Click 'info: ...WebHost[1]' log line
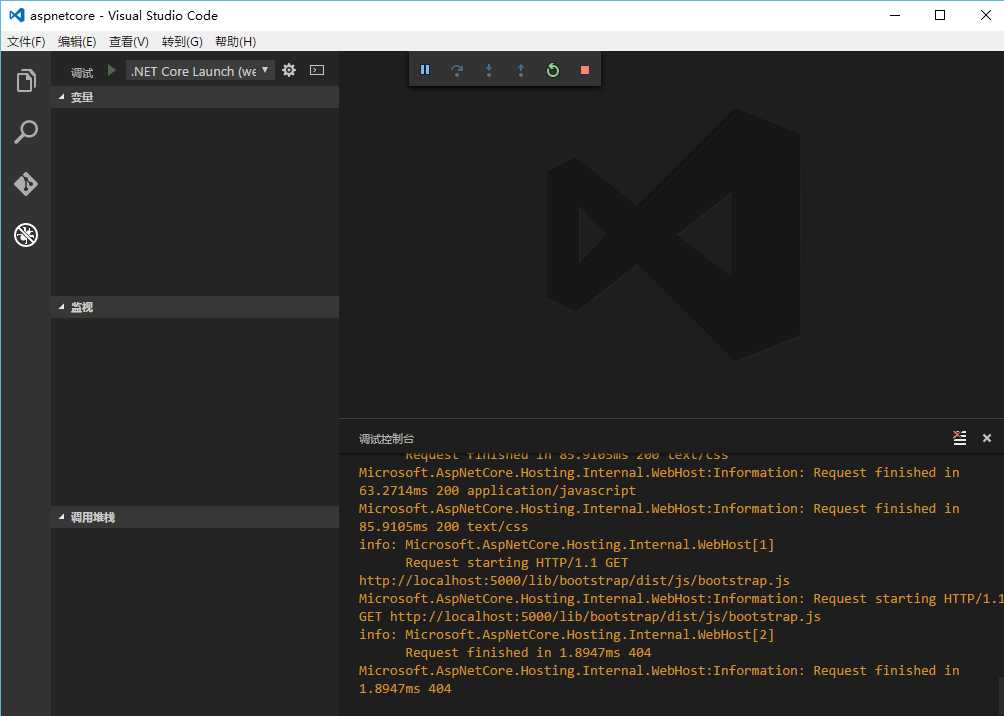Viewport: 1004px width, 716px height. (566, 544)
